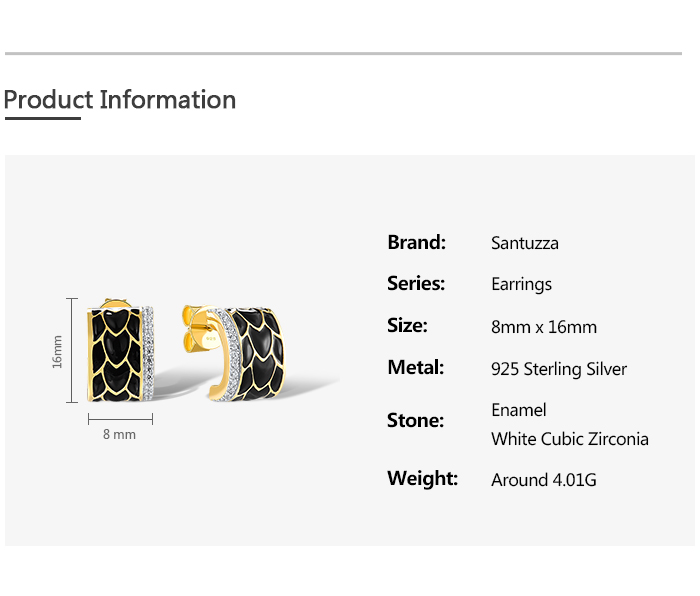
Task: Select the left black enamel earring image
Action: pyautogui.click(x=120, y=350)
